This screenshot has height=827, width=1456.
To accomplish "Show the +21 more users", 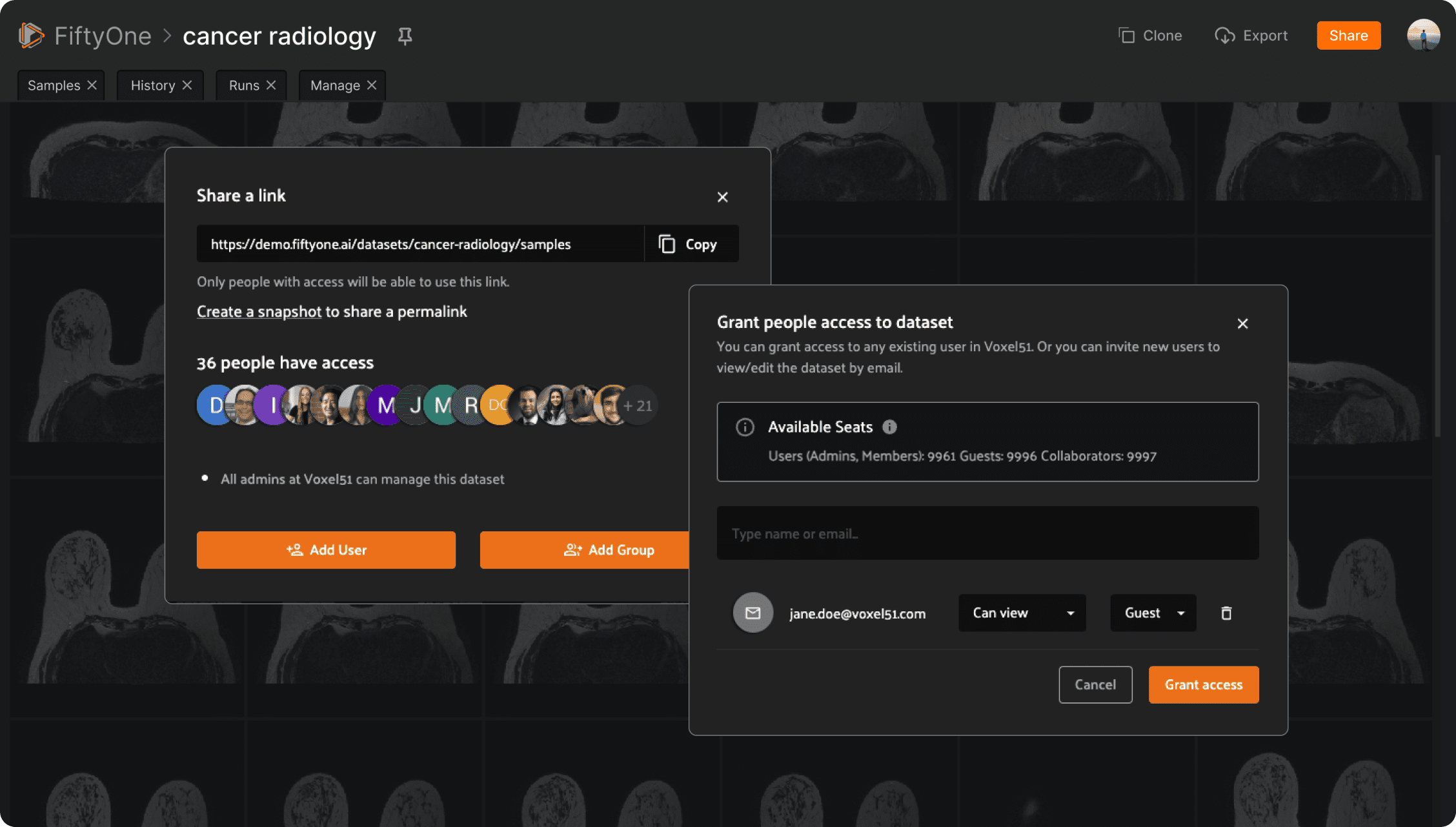I will 638,405.
